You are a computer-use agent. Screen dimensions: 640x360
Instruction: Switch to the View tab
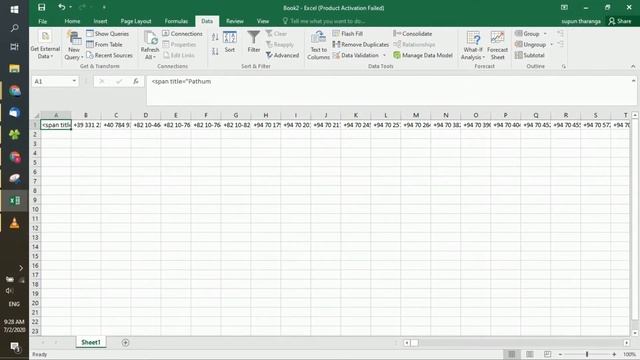[262, 21]
